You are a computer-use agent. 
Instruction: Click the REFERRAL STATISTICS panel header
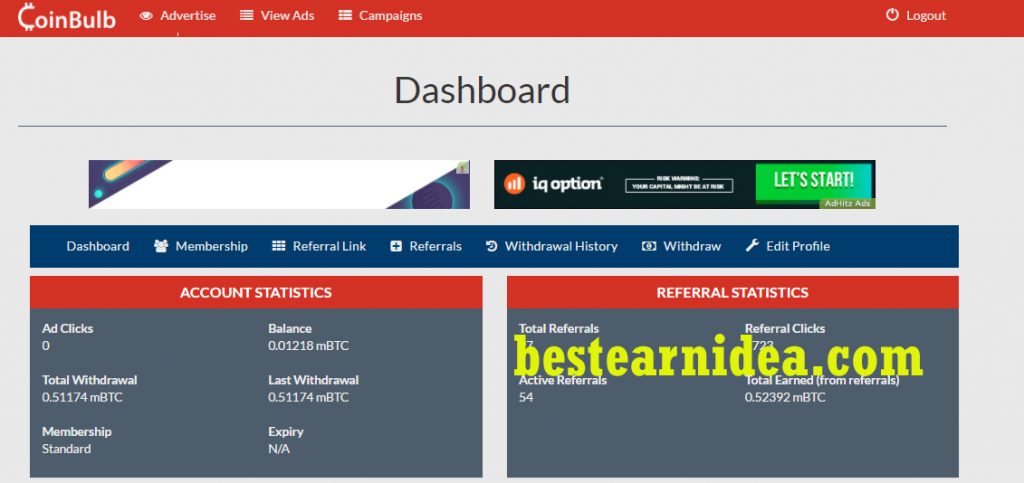732,293
